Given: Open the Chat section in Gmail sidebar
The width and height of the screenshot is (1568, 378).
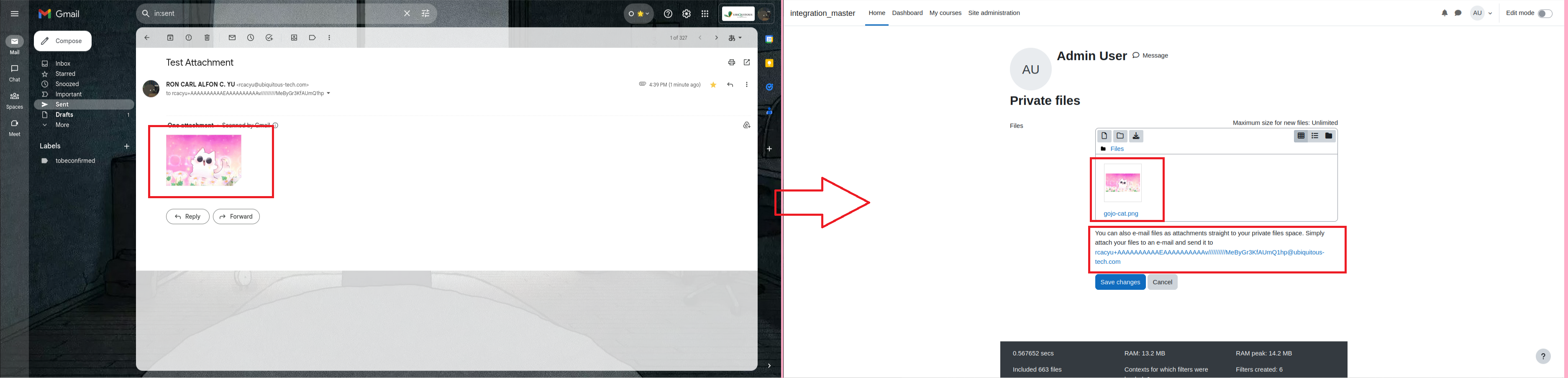Looking at the screenshot, I should (x=15, y=72).
